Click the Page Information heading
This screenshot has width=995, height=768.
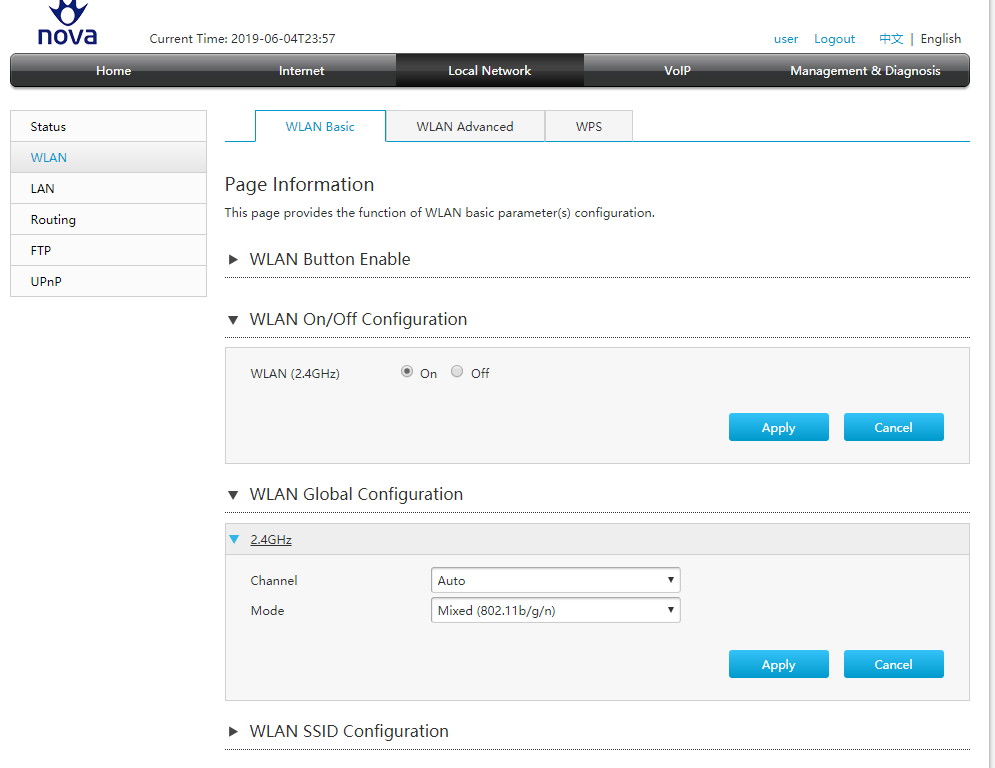pyautogui.click(x=300, y=184)
